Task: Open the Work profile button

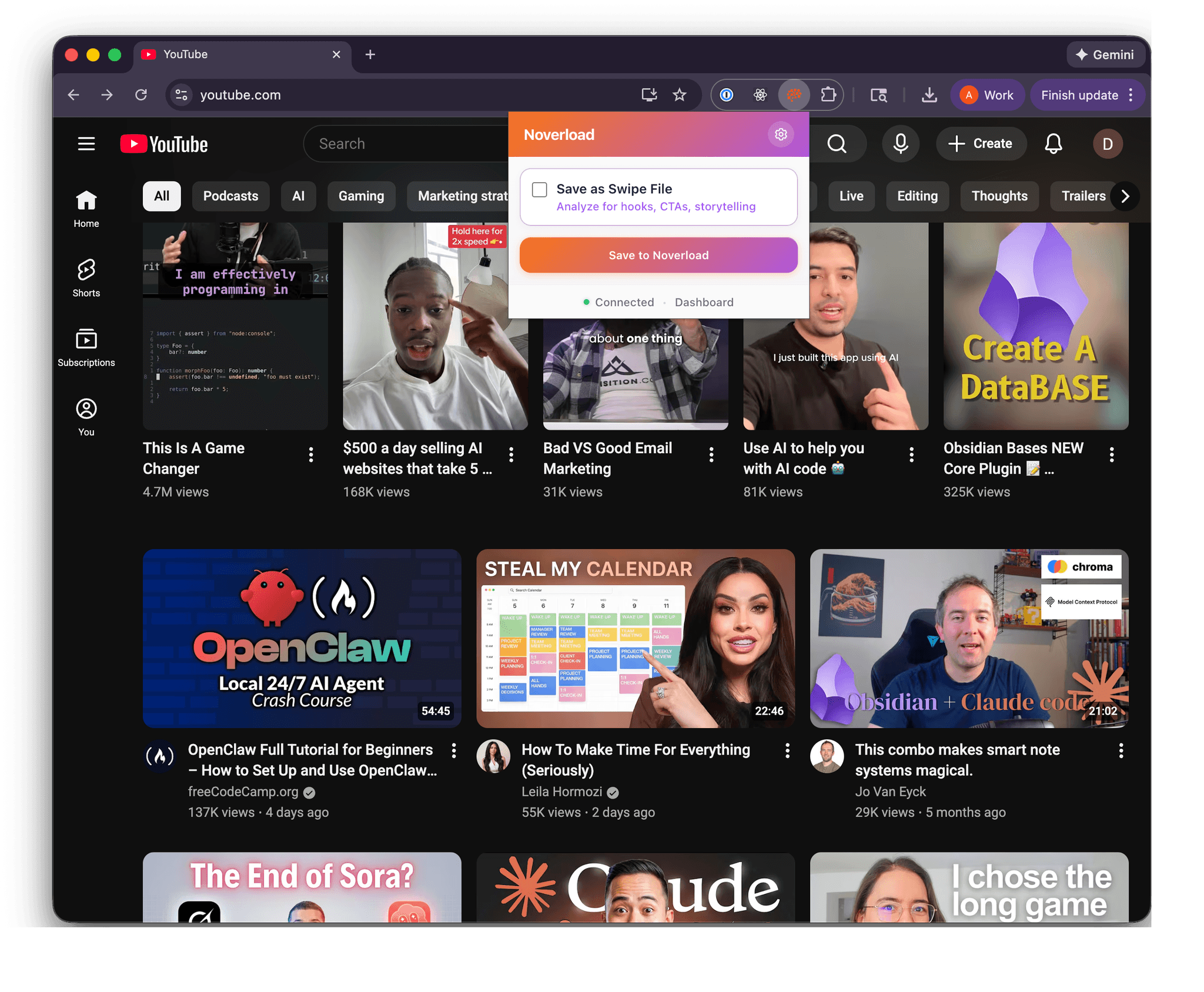Action: click(x=988, y=95)
